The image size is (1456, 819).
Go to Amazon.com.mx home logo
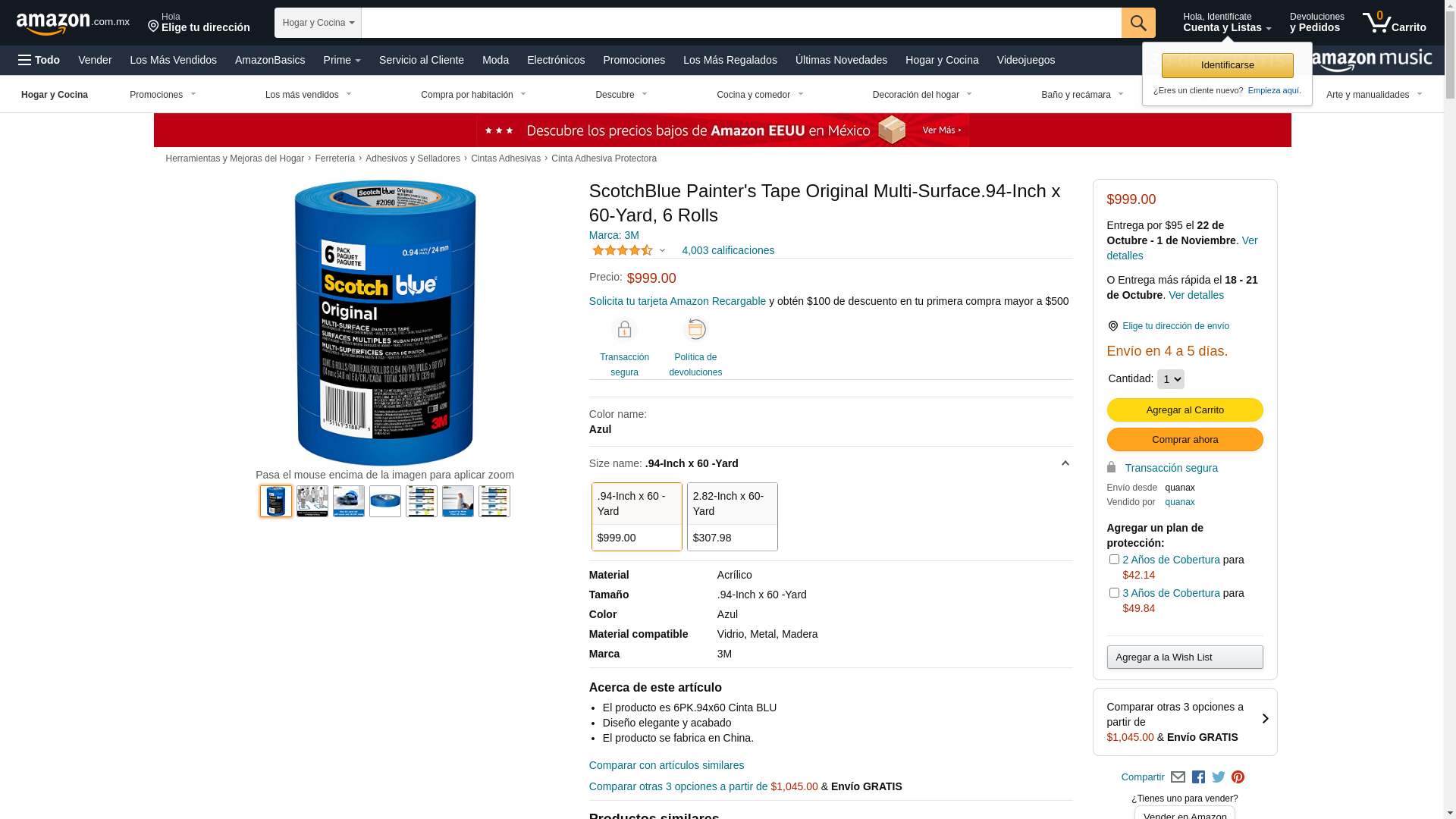[73, 24]
